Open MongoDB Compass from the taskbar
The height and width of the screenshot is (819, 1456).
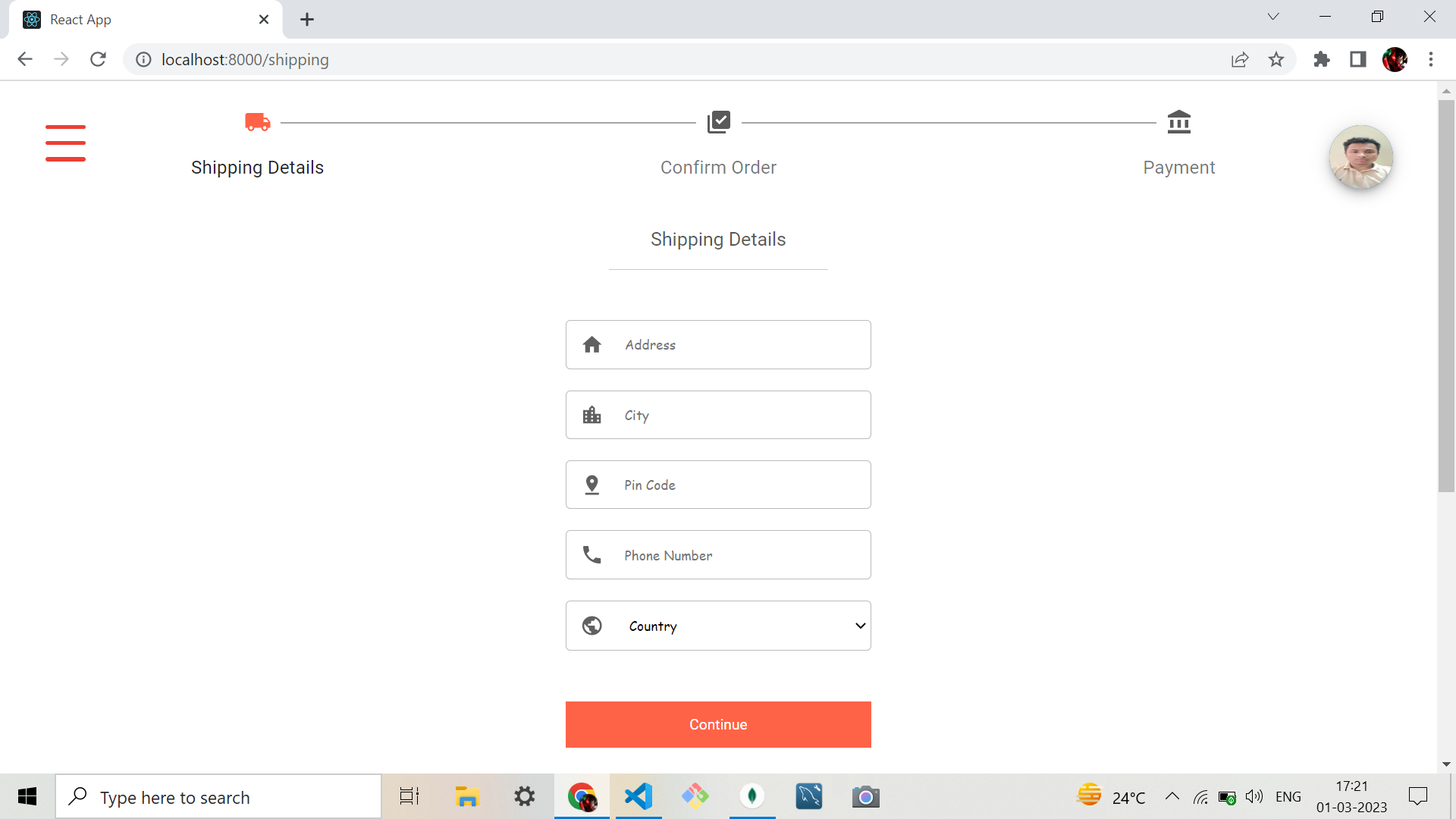(x=752, y=796)
